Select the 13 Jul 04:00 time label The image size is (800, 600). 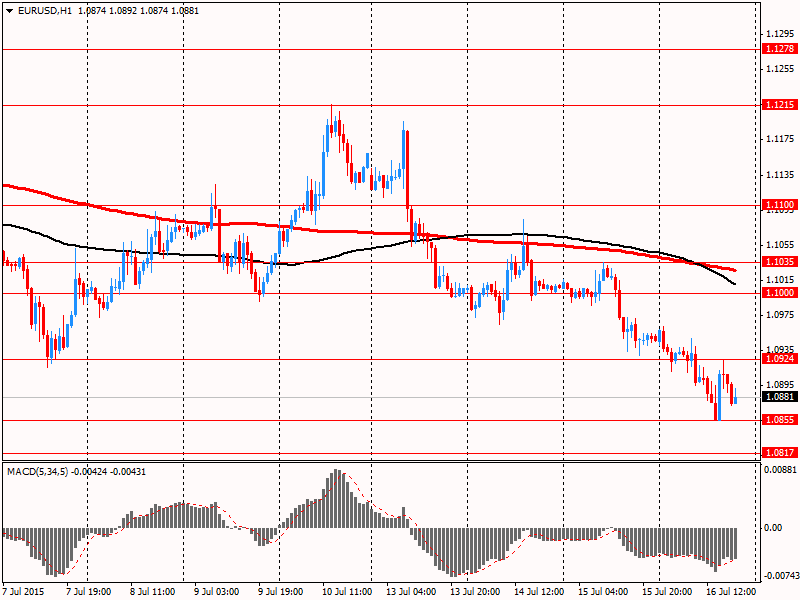click(411, 592)
